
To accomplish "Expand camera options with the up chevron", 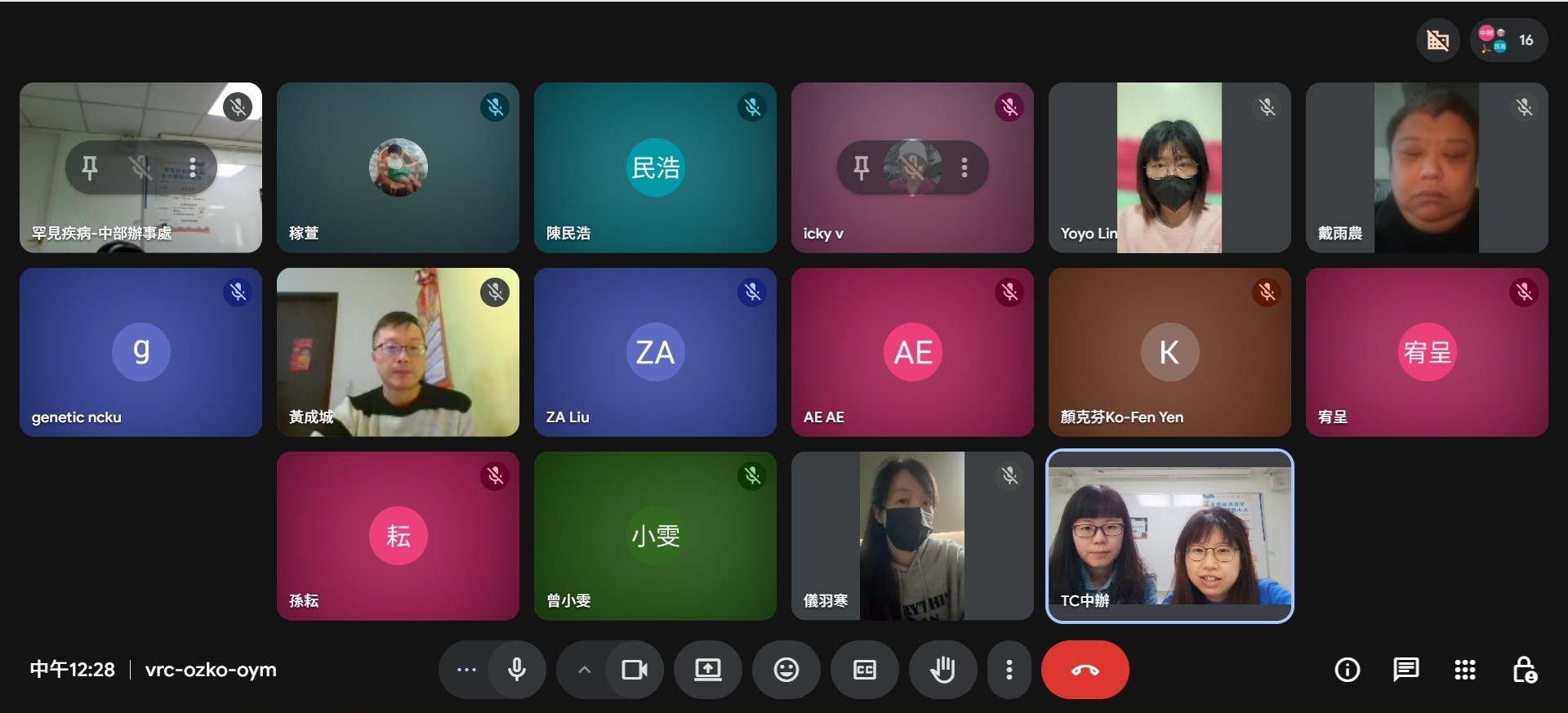I will (584, 670).
